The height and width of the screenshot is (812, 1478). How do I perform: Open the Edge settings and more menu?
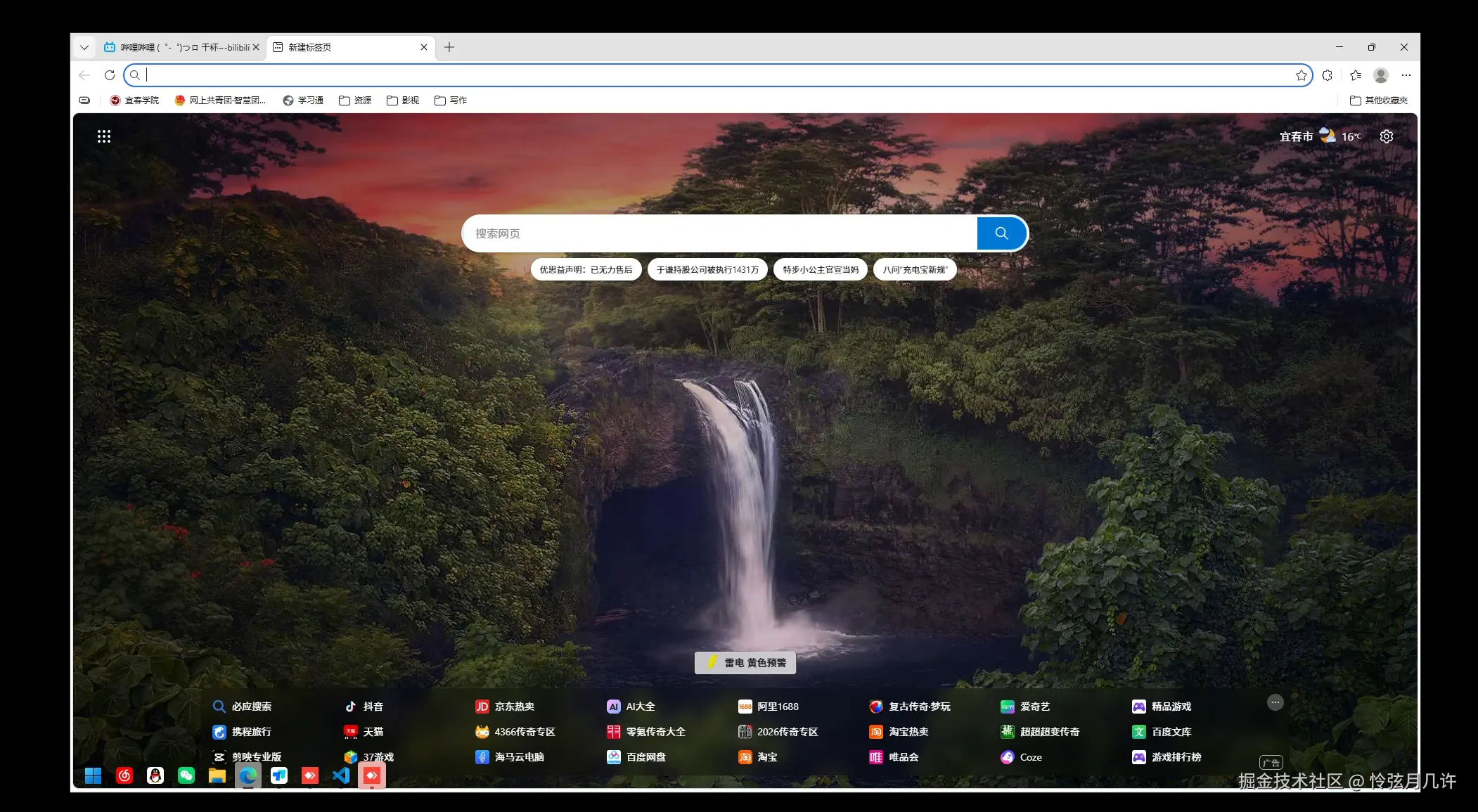pyautogui.click(x=1406, y=75)
